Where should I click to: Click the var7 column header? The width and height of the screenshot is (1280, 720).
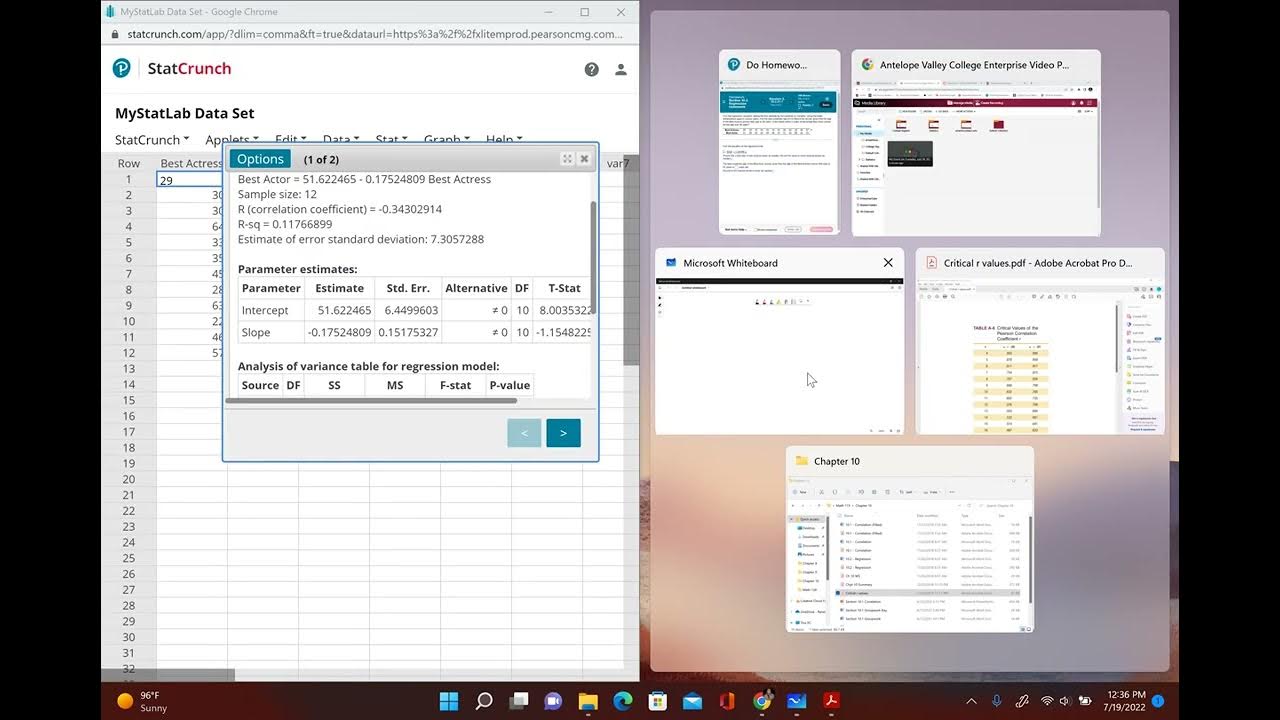click(x=618, y=163)
